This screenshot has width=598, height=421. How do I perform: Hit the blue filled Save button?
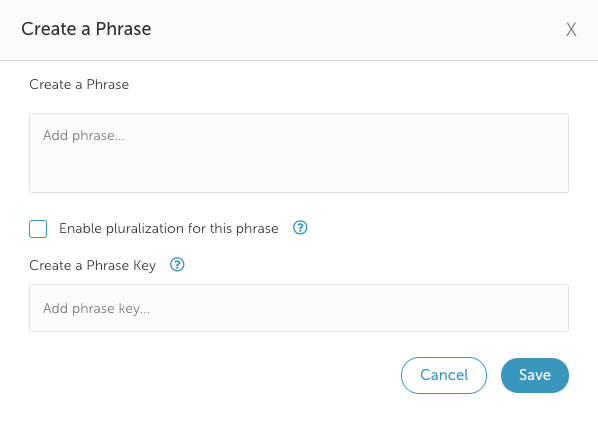point(535,375)
